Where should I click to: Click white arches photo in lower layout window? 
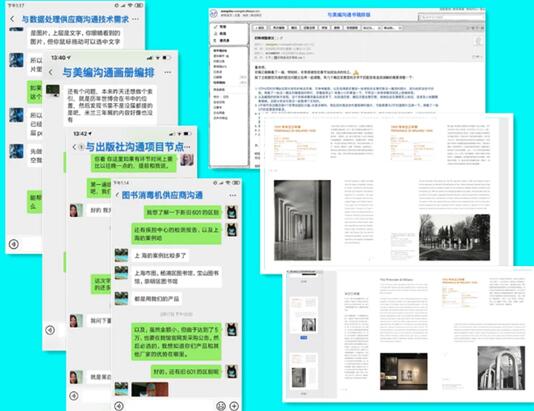[501, 368]
